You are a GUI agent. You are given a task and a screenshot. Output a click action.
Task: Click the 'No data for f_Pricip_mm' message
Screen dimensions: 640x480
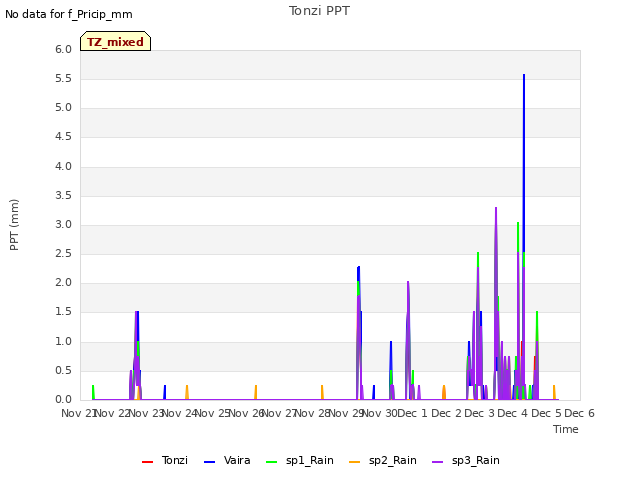(69, 14)
